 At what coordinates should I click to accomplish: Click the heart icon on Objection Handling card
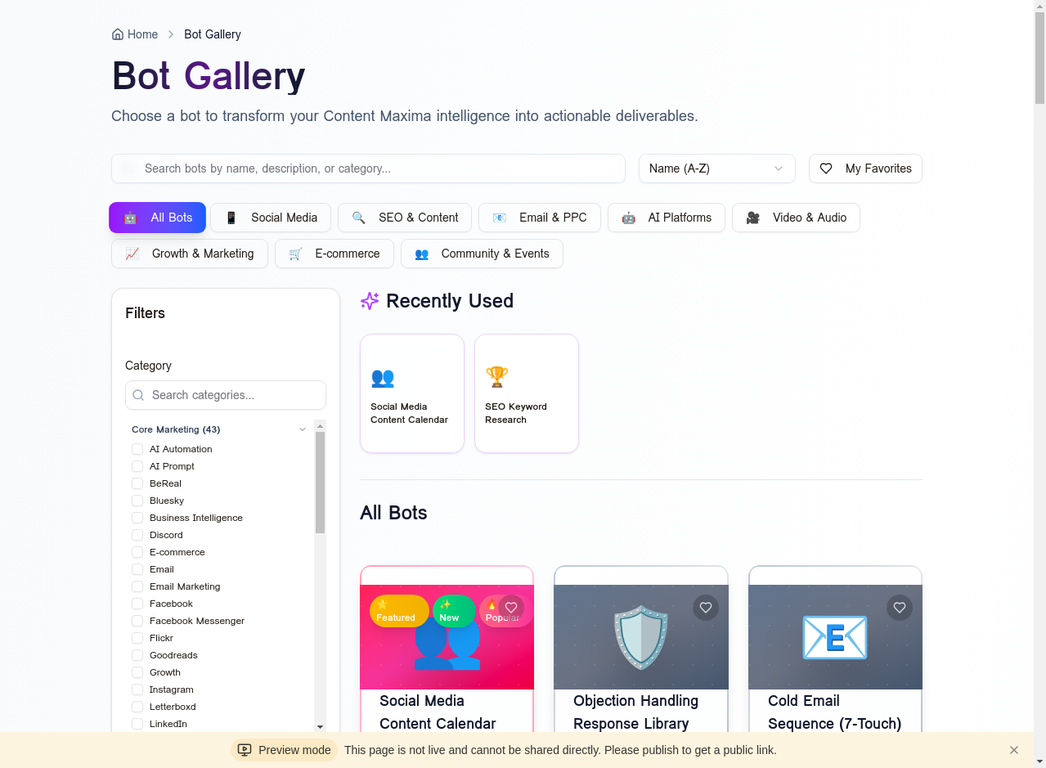705,608
